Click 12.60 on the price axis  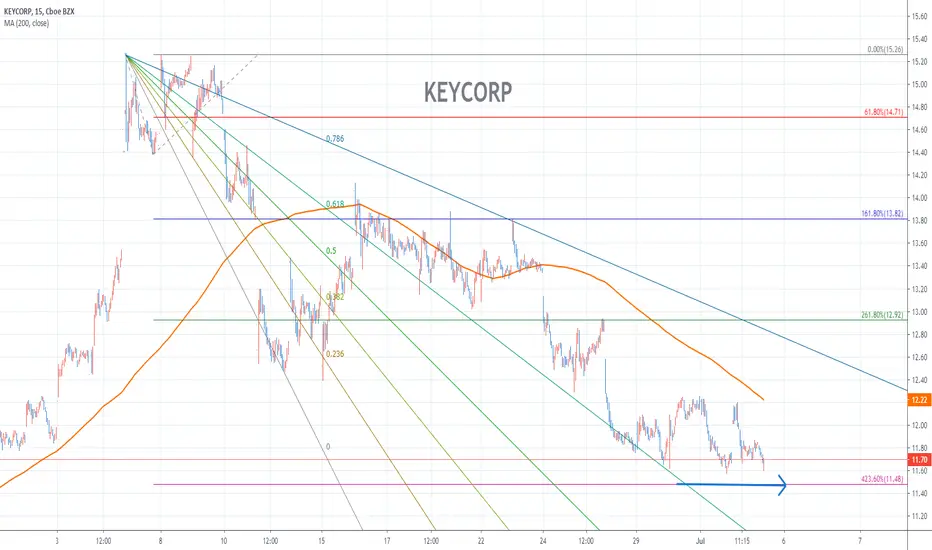pyautogui.click(x=920, y=357)
